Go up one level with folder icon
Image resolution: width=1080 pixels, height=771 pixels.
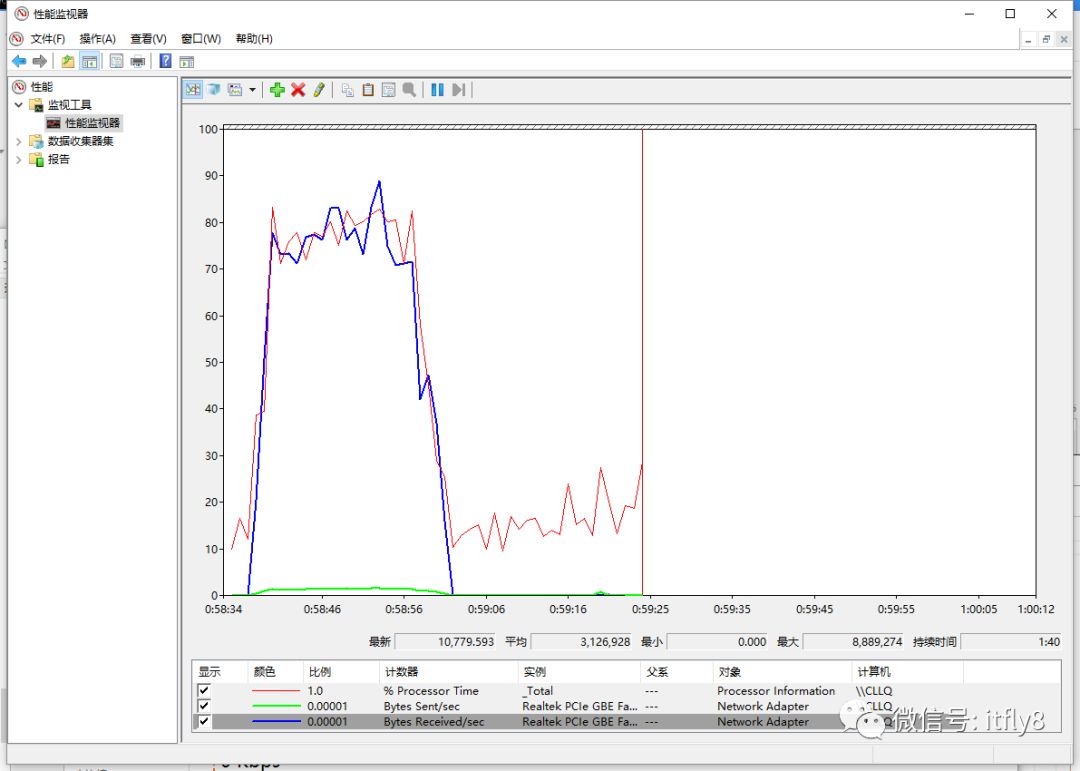[x=68, y=61]
